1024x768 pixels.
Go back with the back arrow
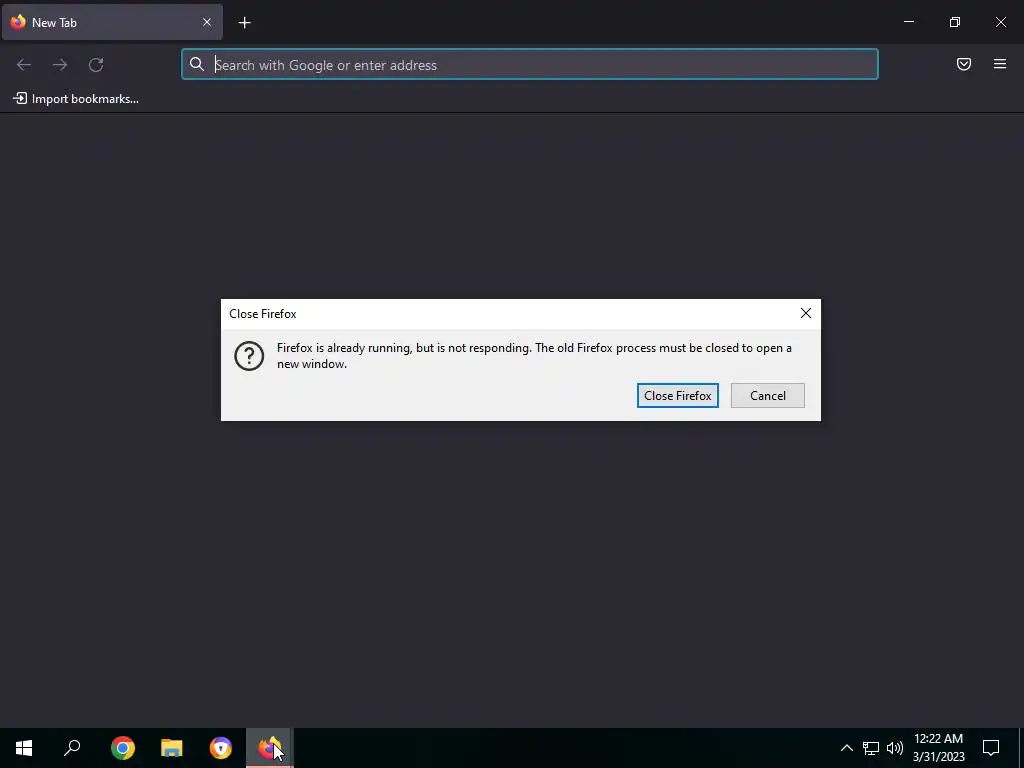tap(24, 65)
